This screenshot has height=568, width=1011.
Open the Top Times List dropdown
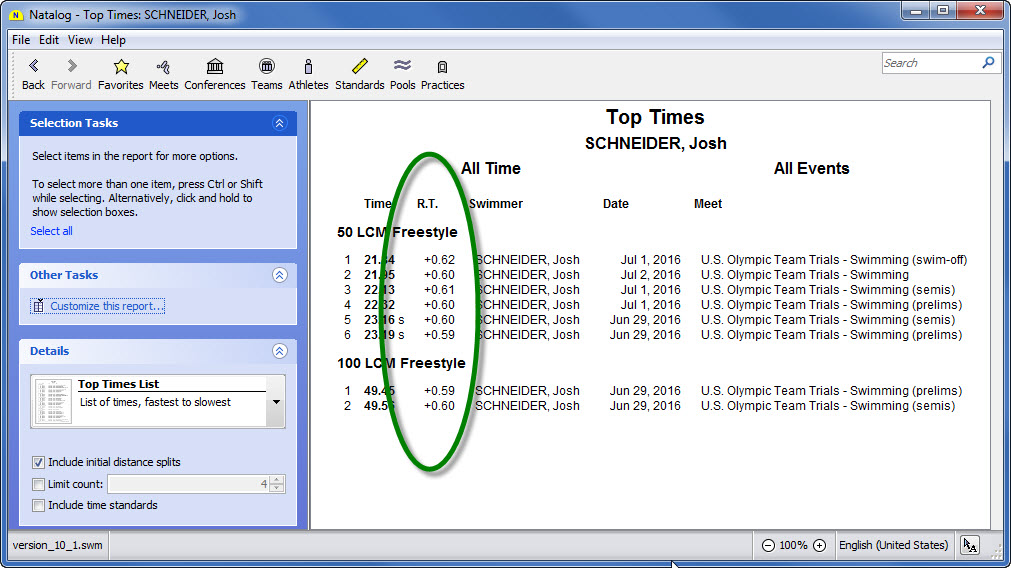[275, 401]
